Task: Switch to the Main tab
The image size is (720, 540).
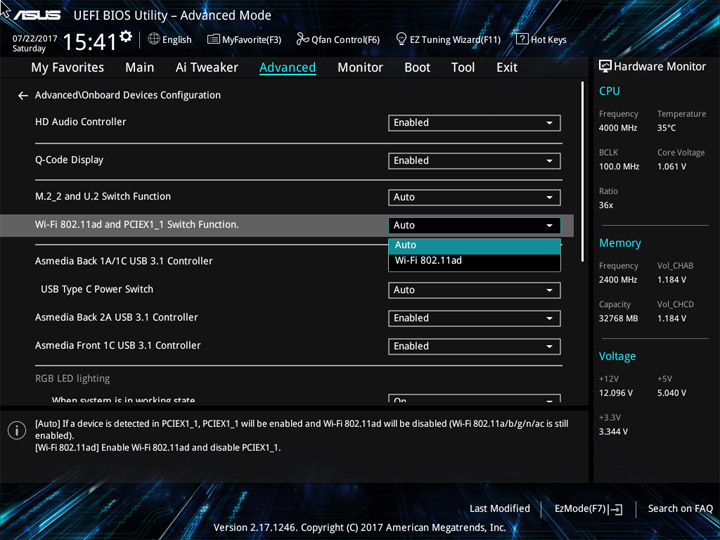Action: 140,68
